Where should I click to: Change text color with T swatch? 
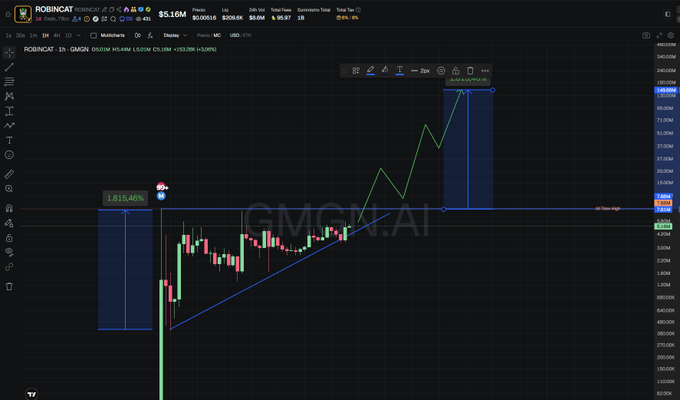[x=400, y=71]
